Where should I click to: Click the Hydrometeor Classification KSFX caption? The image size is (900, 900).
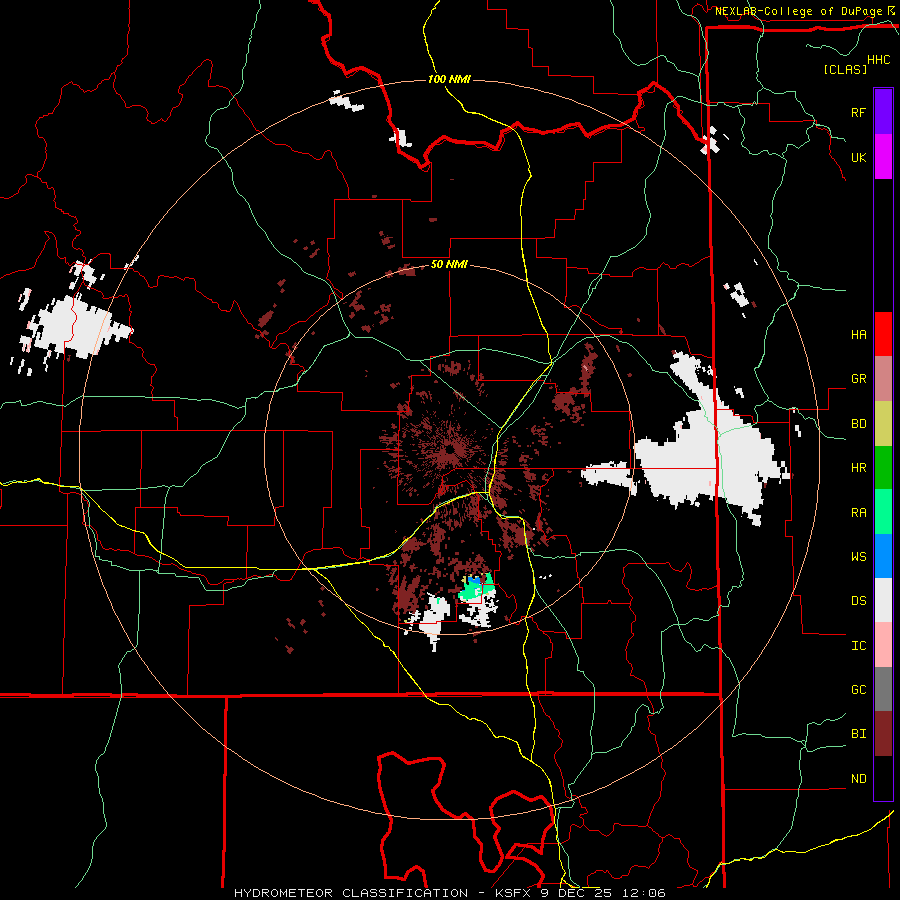pos(449,893)
